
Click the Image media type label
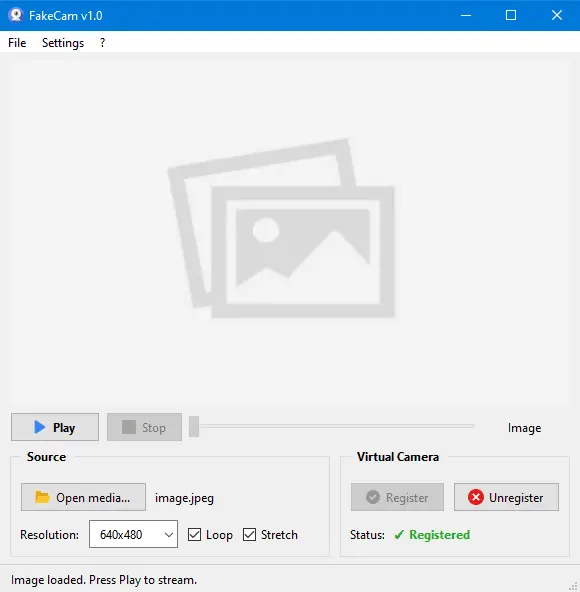524,428
